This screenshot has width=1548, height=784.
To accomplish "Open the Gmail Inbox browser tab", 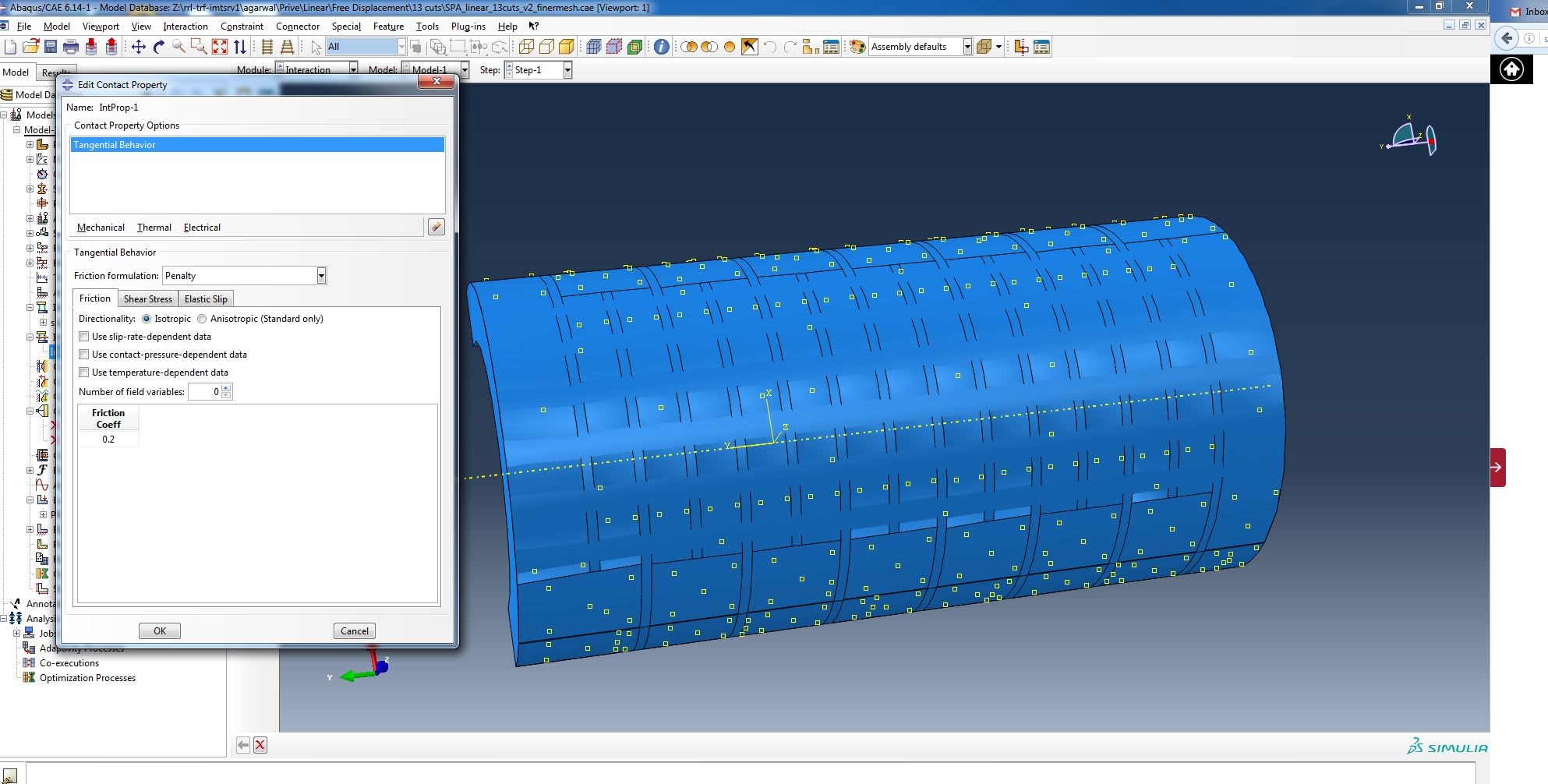I will point(1528,12).
